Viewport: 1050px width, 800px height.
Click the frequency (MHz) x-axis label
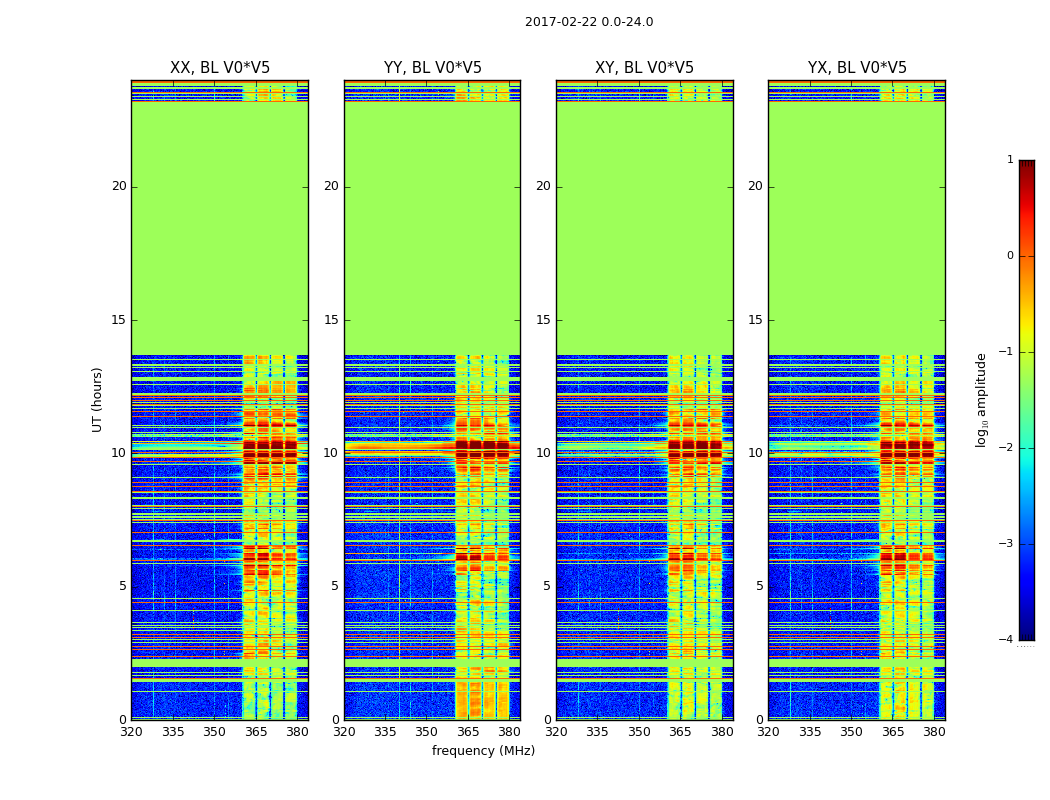pos(483,751)
